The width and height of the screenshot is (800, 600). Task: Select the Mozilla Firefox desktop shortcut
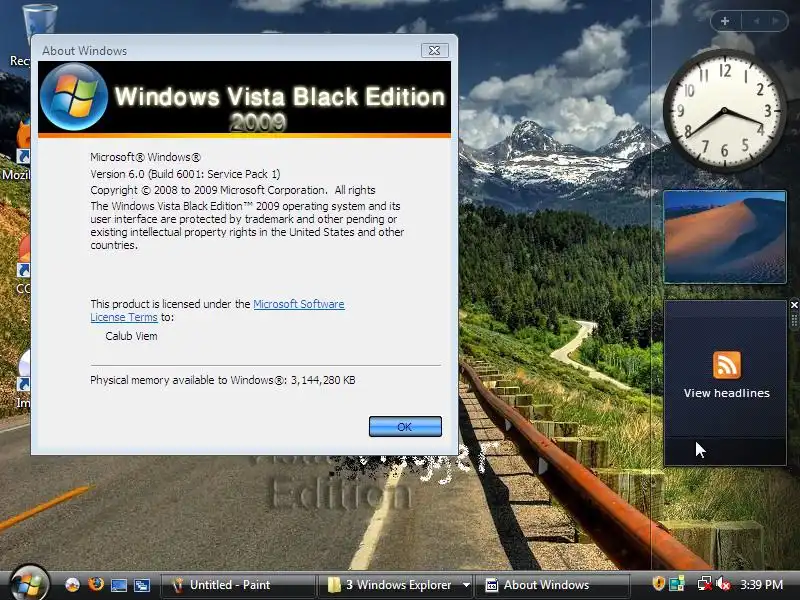(x=15, y=149)
